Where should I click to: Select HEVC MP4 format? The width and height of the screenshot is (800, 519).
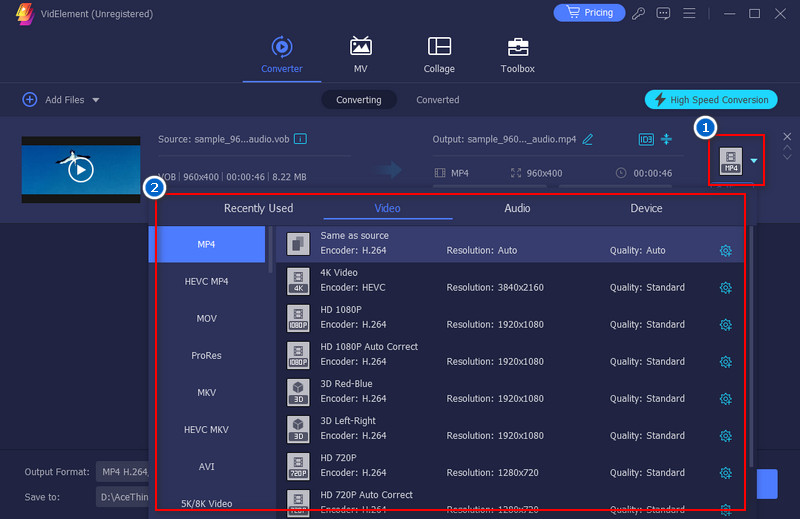point(207,281)
